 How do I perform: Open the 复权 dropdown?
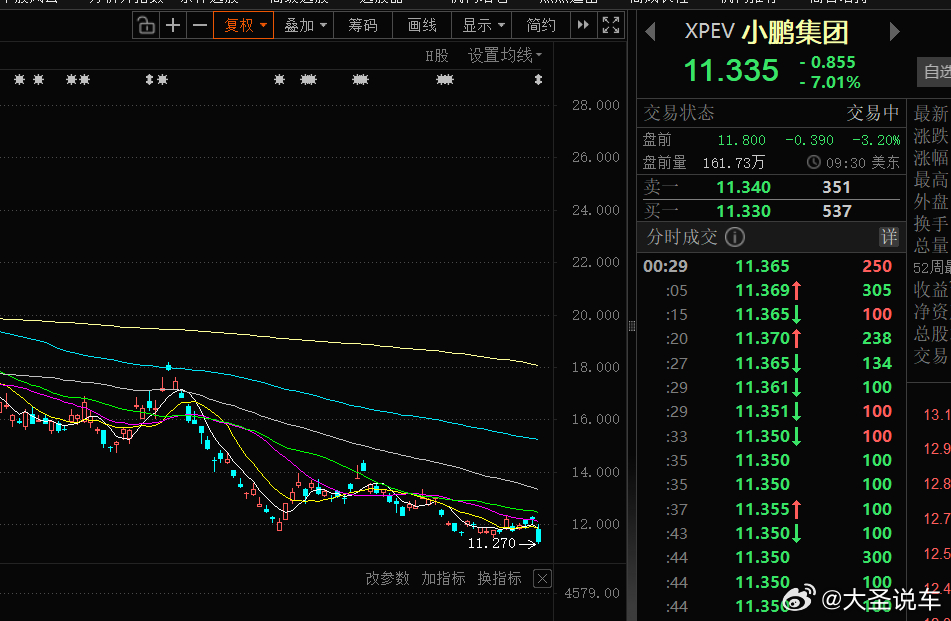[x=244, y=25]
